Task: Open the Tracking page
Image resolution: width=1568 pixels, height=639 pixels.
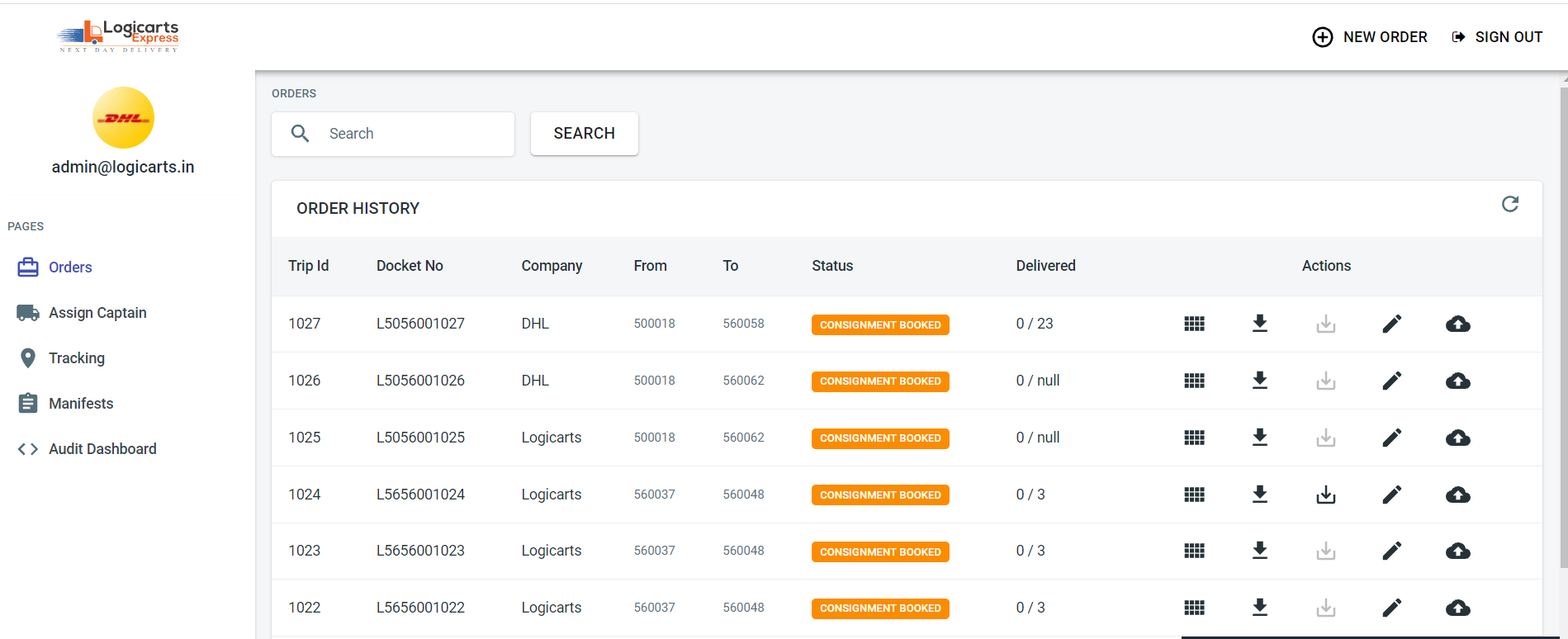Action: click(x=76, y=358)
